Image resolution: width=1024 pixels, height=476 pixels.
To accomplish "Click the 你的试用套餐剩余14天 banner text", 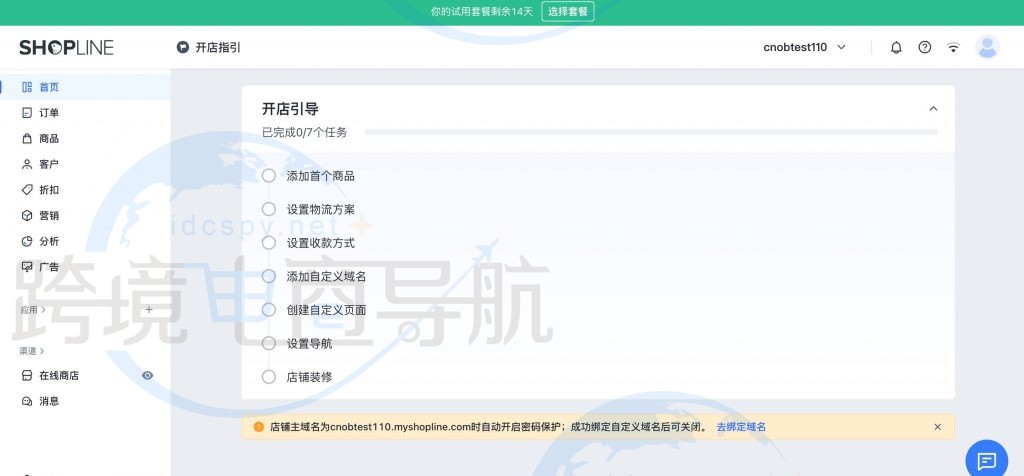I will tap(482, 12).
